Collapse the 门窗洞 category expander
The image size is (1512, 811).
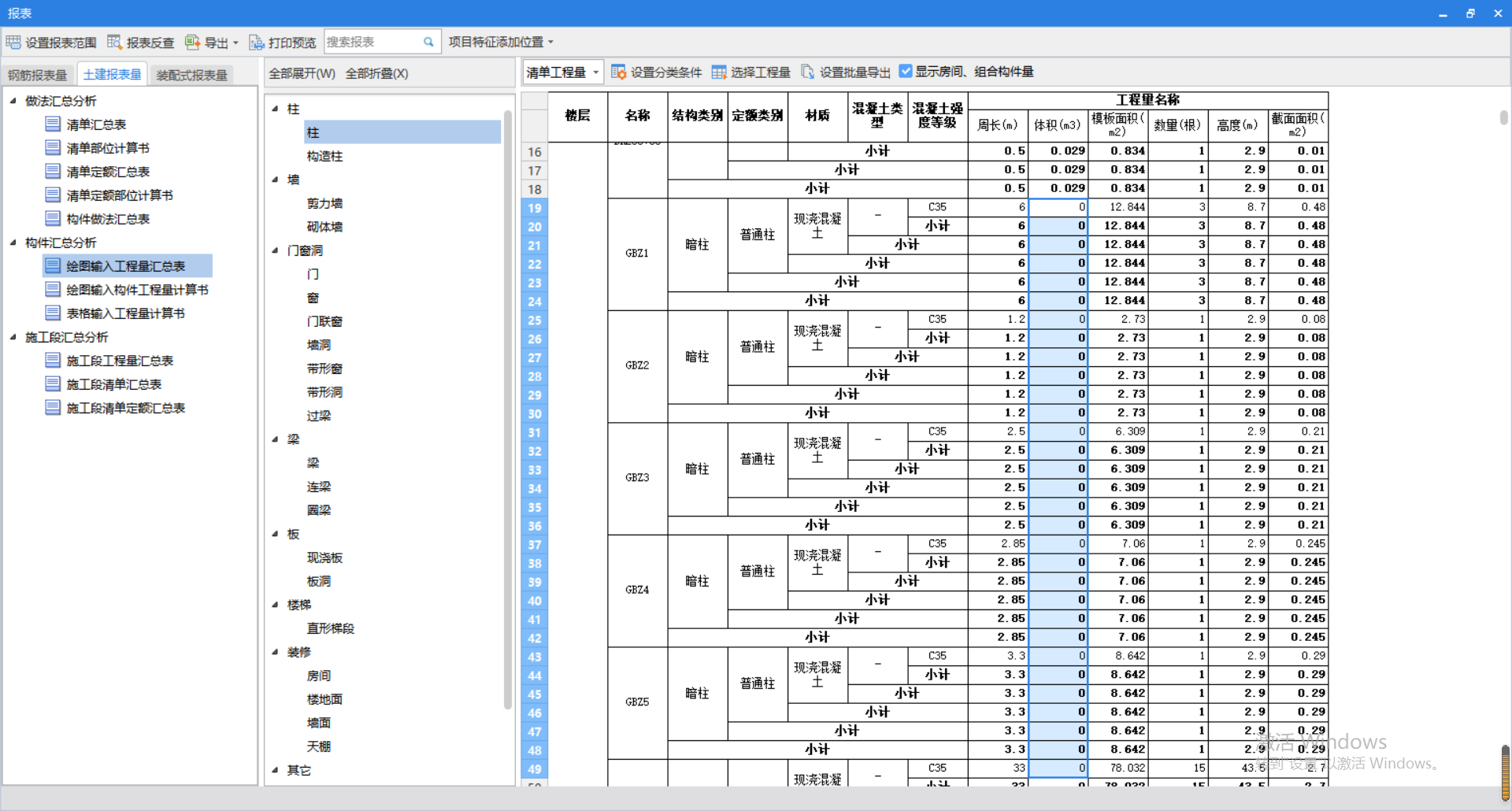275,250
